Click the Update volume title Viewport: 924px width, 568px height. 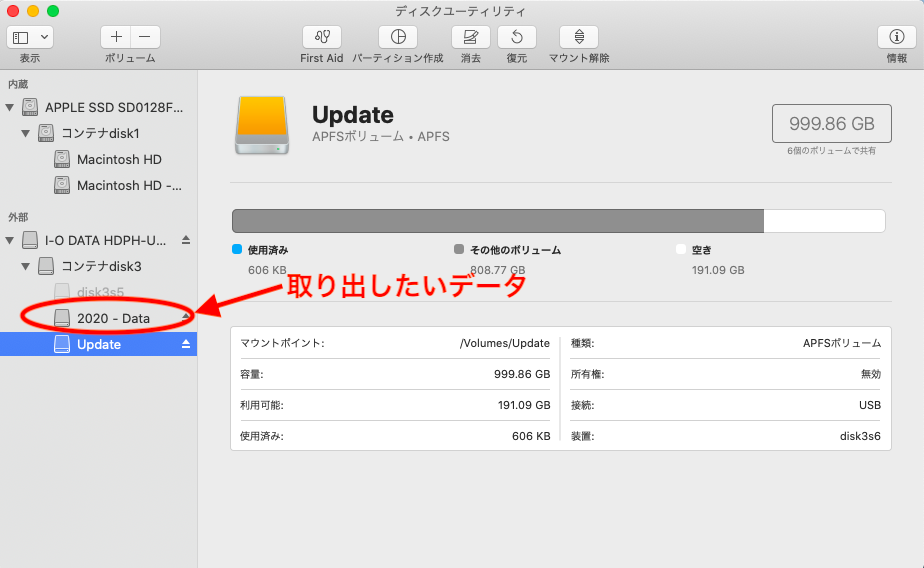coord(352,115)
